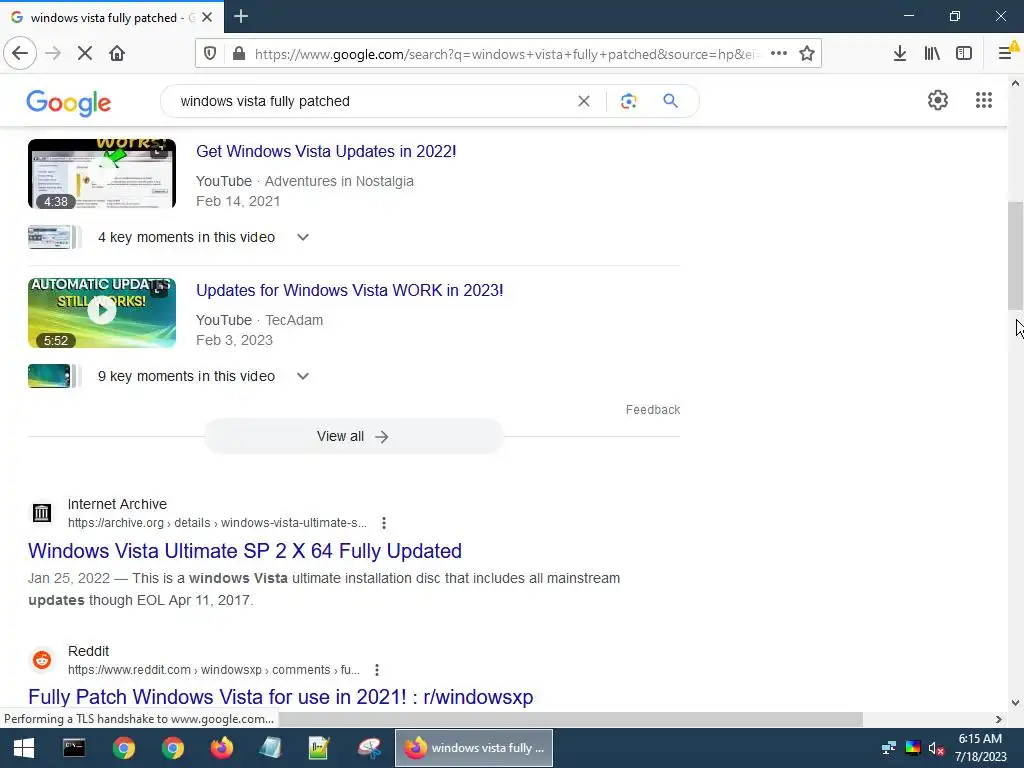Image resolution: width=1024 pixels, height=768 pixels.
Task: Open Firefox pinned taskbar icon
Action: [x=221, y=748]
